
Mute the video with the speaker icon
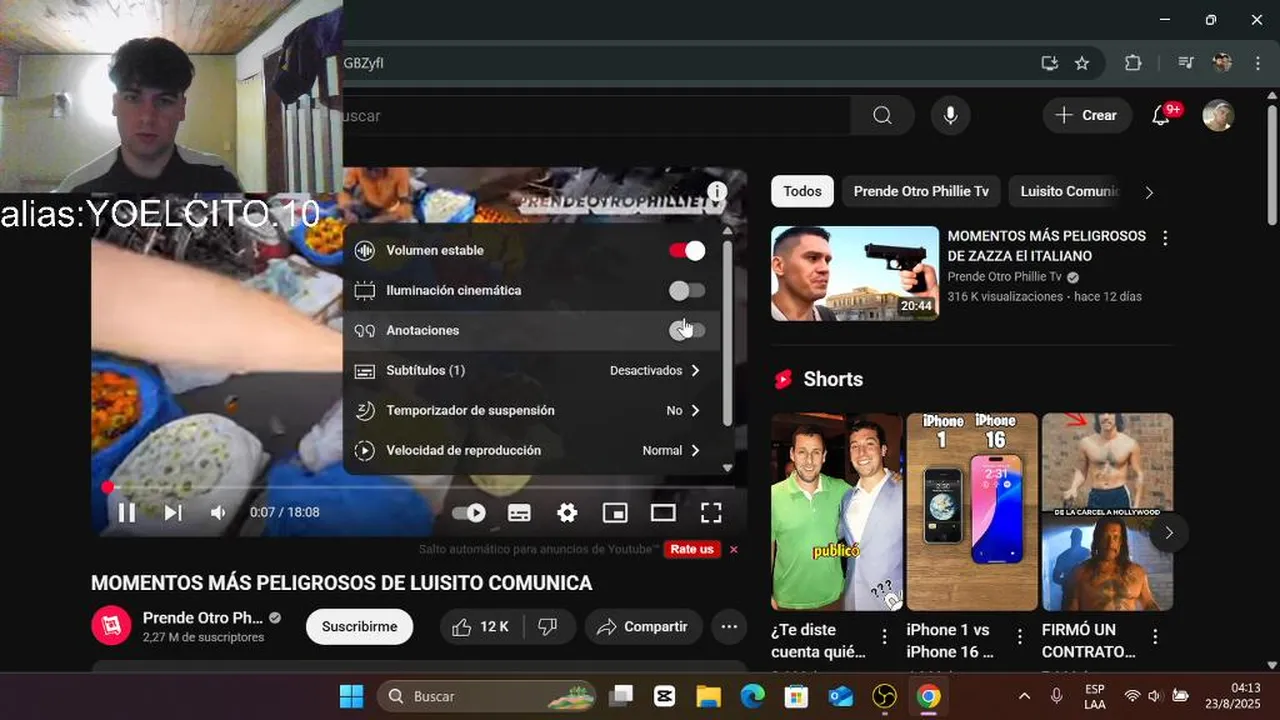point(218,513)
